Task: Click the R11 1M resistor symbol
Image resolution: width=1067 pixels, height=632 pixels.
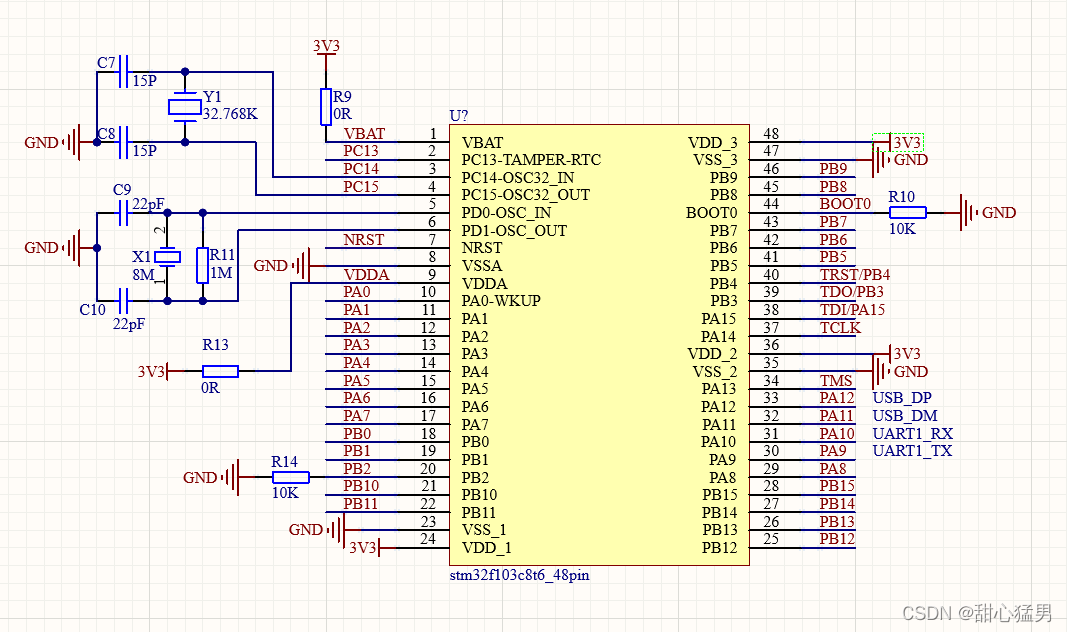Action: click(203, 265)
